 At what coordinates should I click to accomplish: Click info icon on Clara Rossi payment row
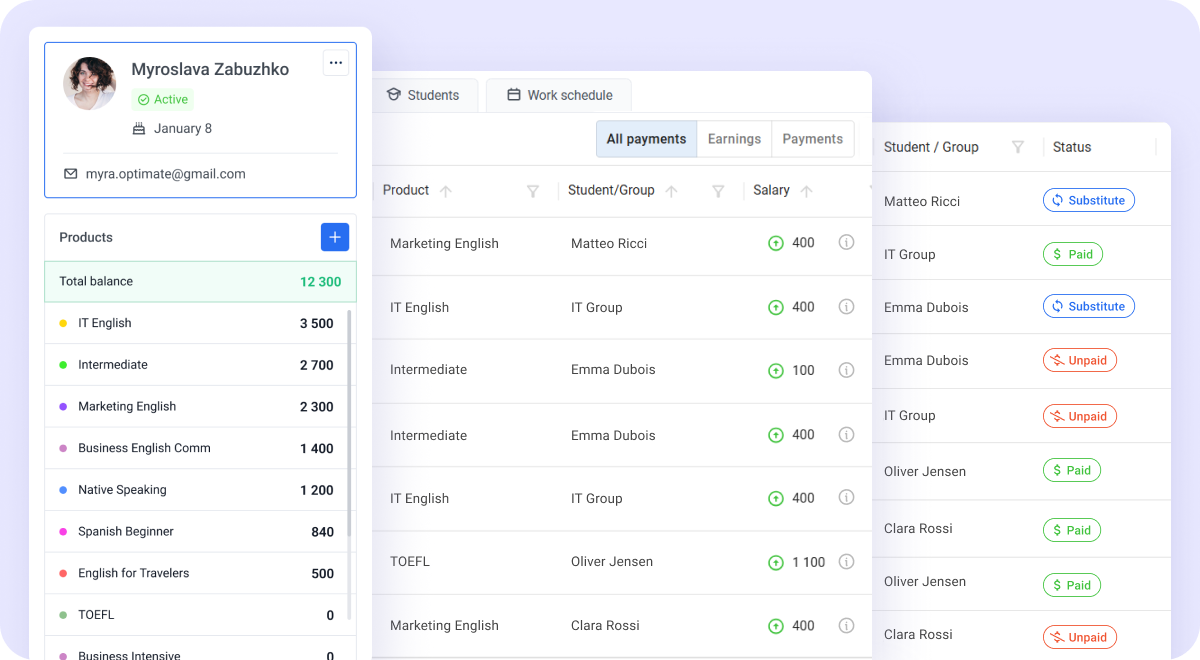pos(846,626)
